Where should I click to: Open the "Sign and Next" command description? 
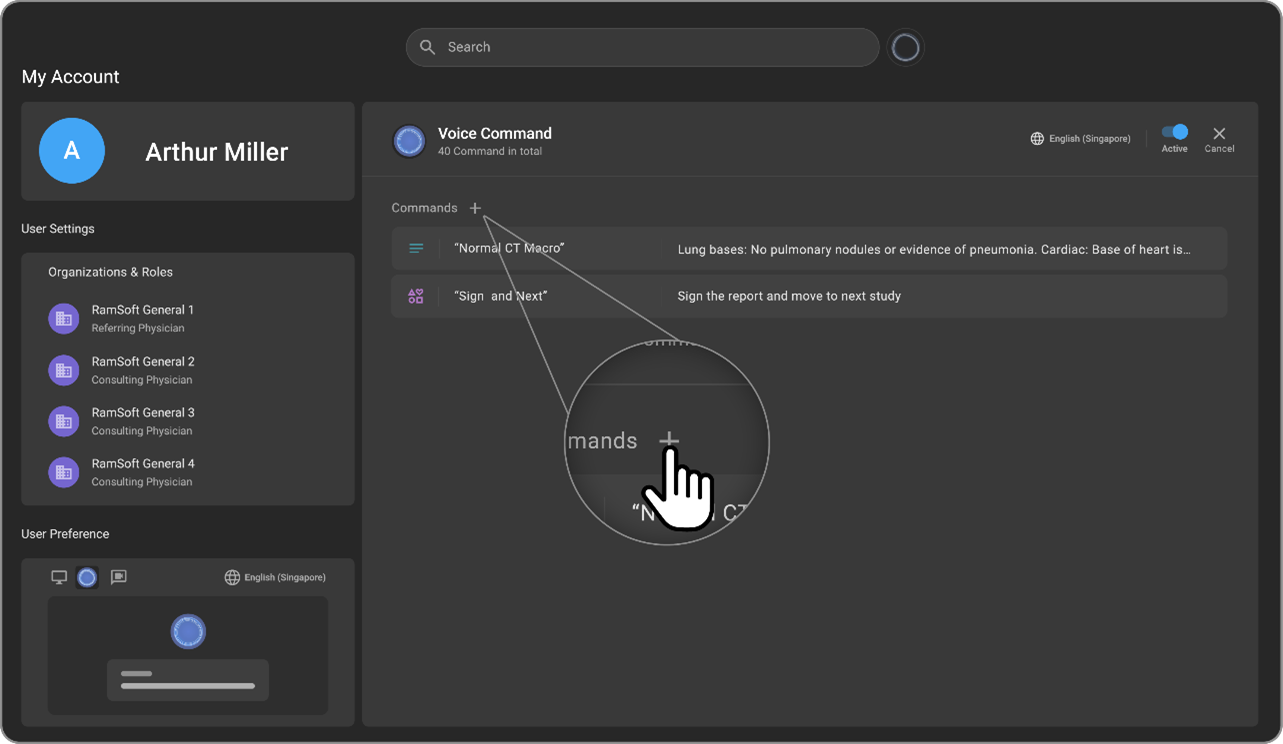(789, 296)
